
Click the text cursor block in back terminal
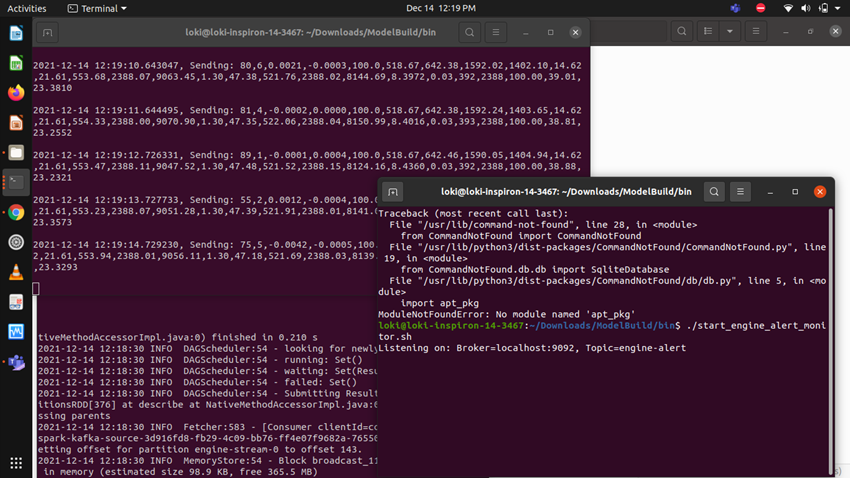[36, 289]
